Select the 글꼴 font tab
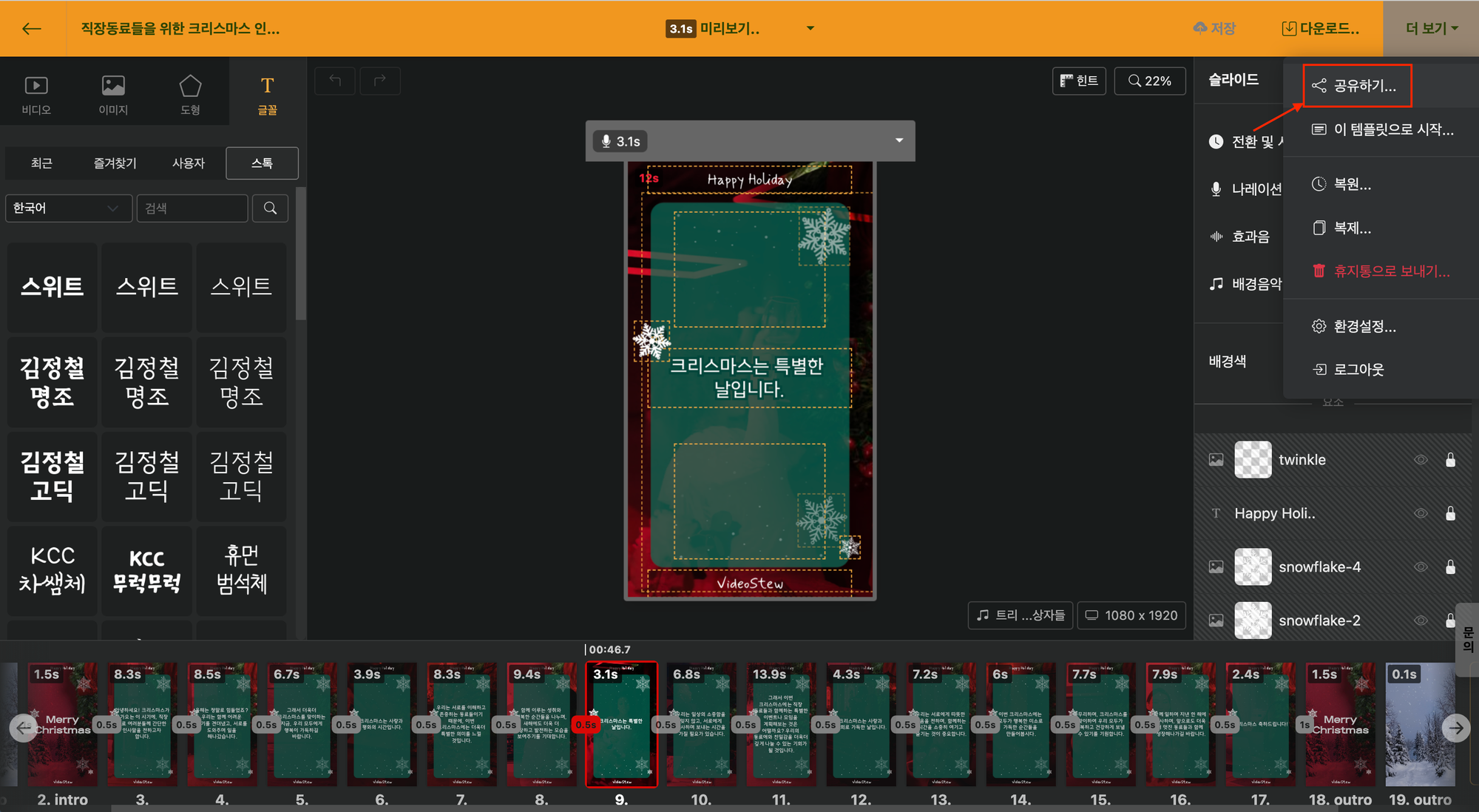The image size is (1479, 812). pos(267,95)
